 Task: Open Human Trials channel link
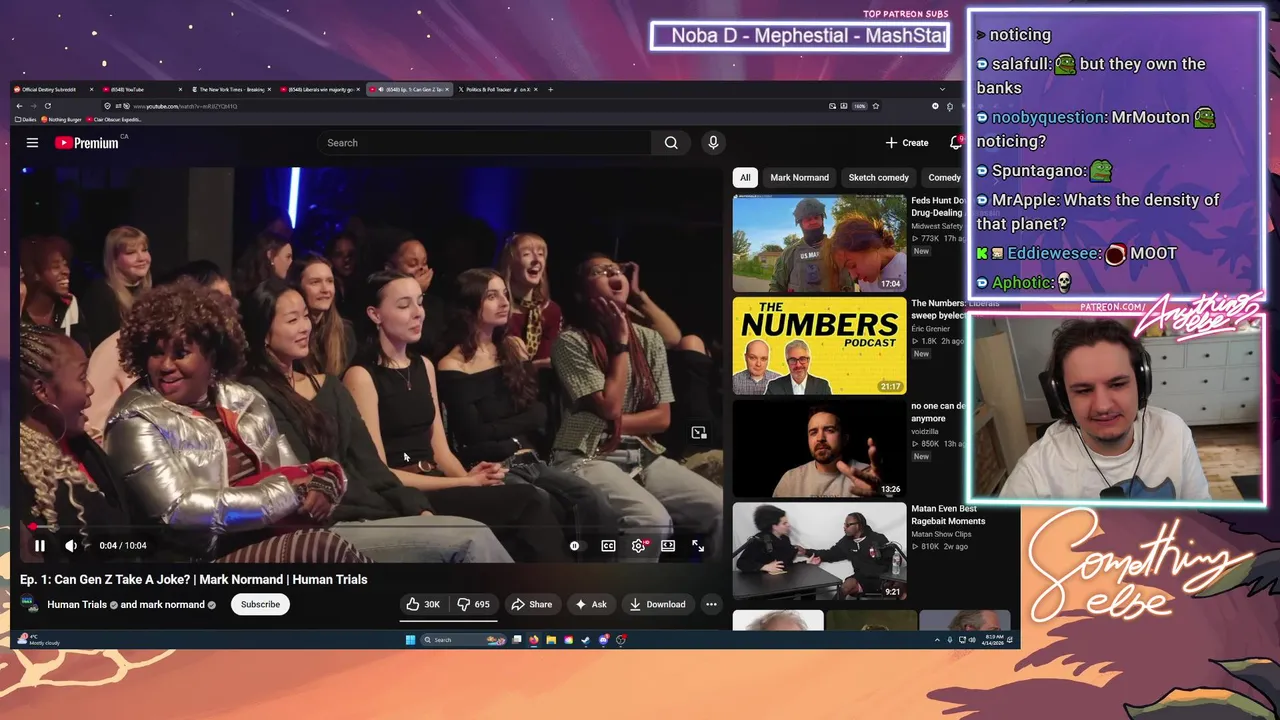point(77,605)
